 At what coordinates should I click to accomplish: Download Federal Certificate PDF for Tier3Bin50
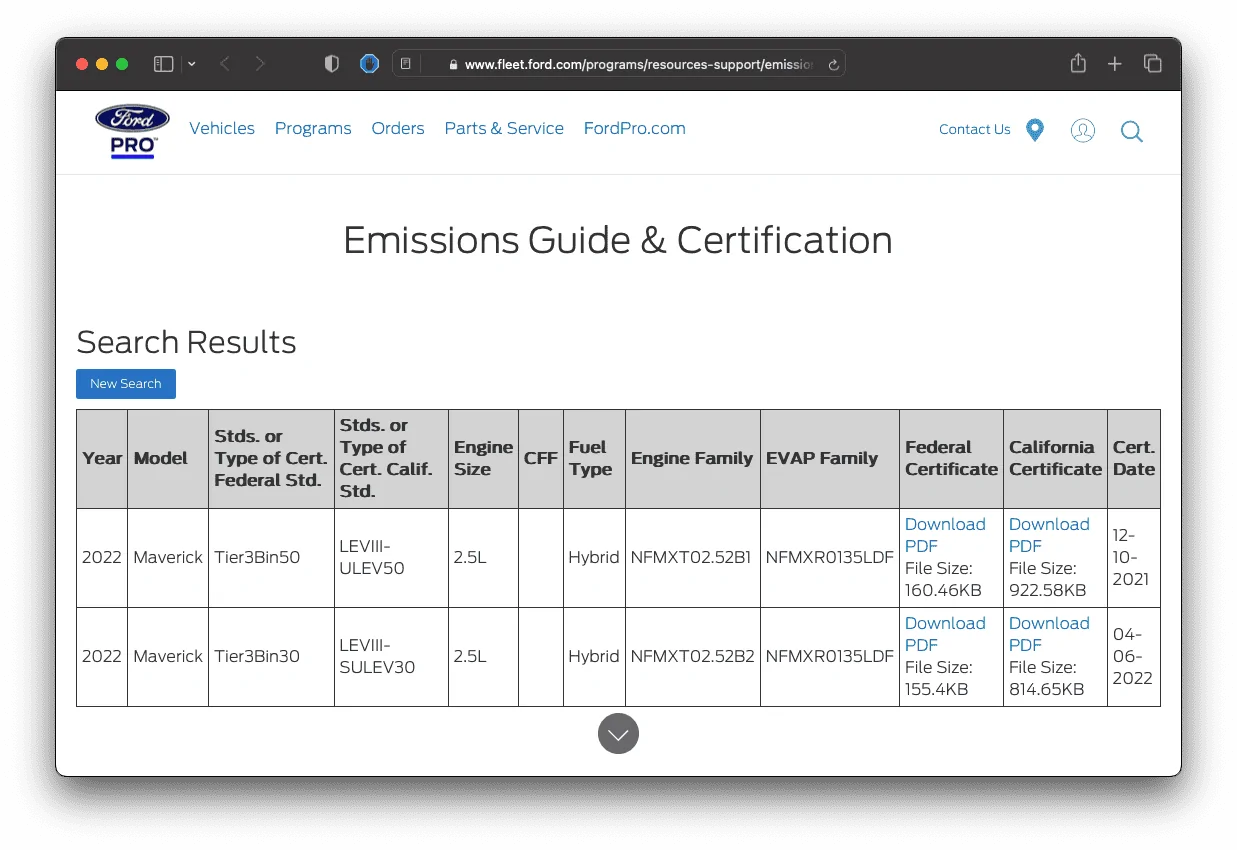[x=945, y=535]
